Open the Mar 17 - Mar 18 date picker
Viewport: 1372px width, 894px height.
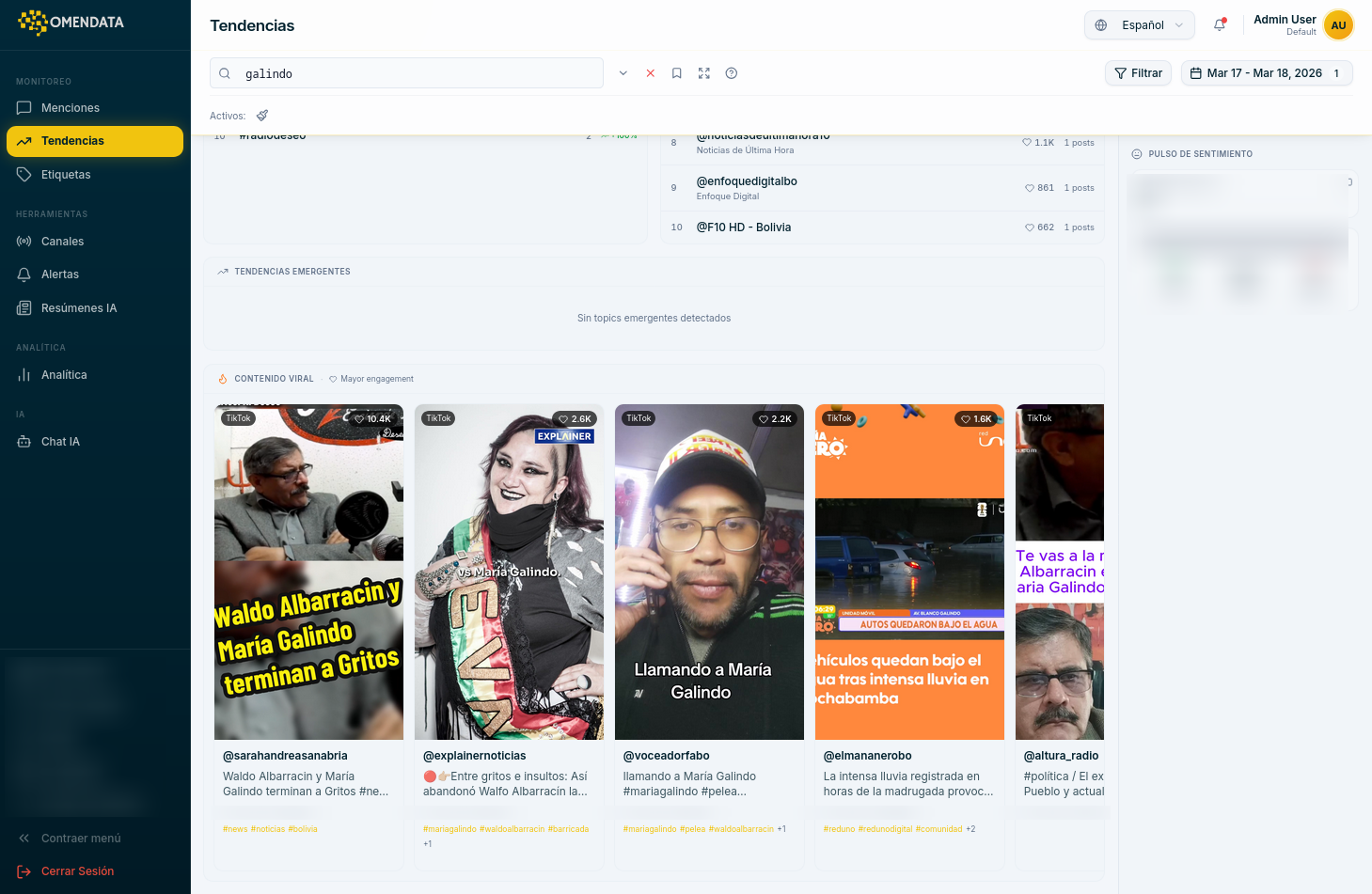pyautogui.click(x=1266, y=72)
